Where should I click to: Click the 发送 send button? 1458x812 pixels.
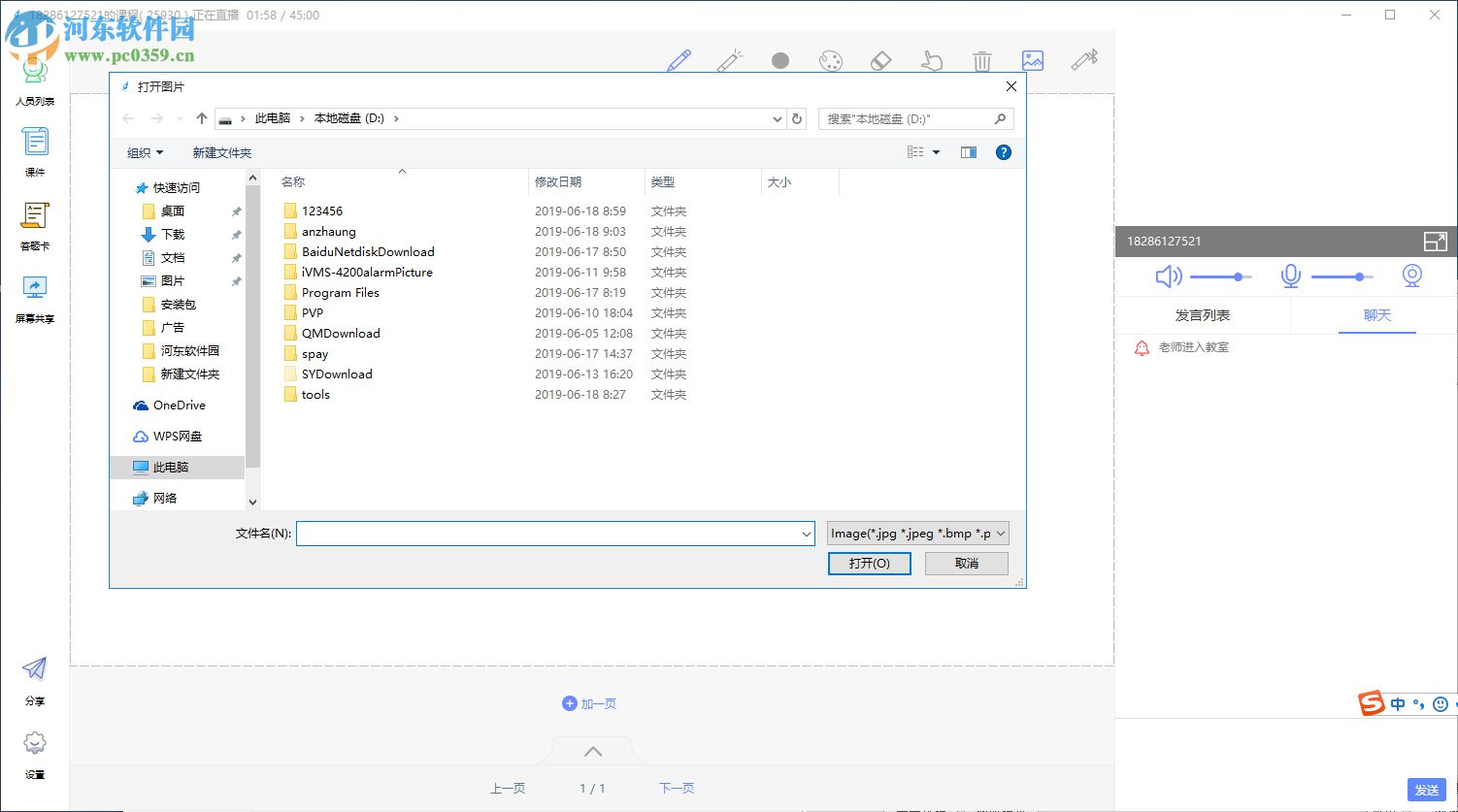click(x=1426, y=790)
